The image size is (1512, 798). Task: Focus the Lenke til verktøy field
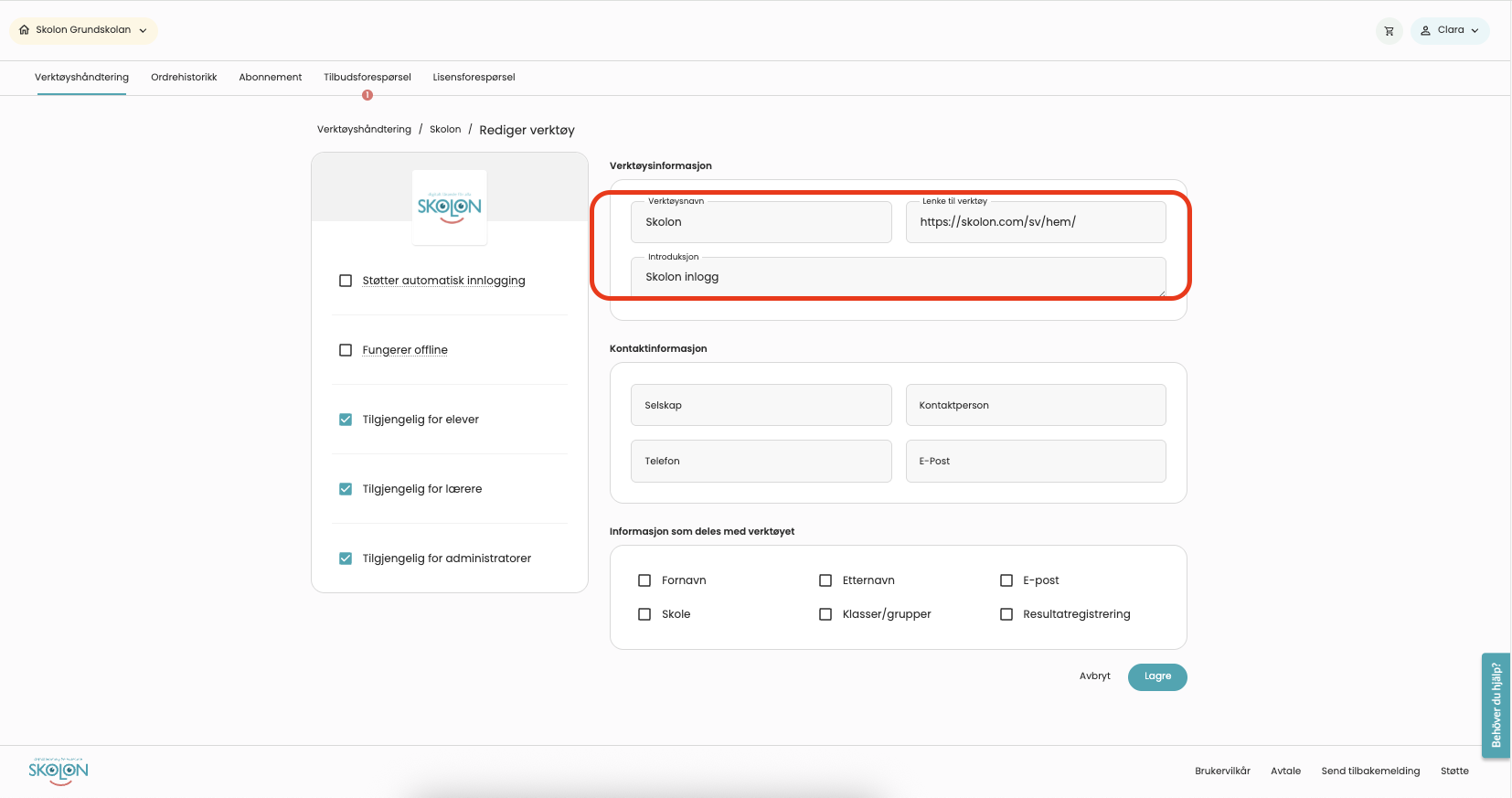click(1035, 222)
